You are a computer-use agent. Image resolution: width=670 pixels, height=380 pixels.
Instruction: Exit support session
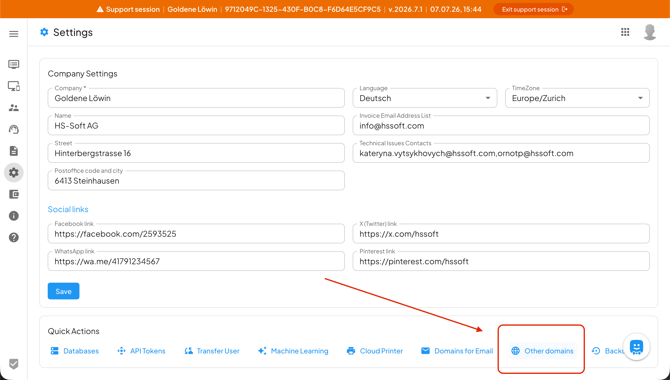click(534, 9)
